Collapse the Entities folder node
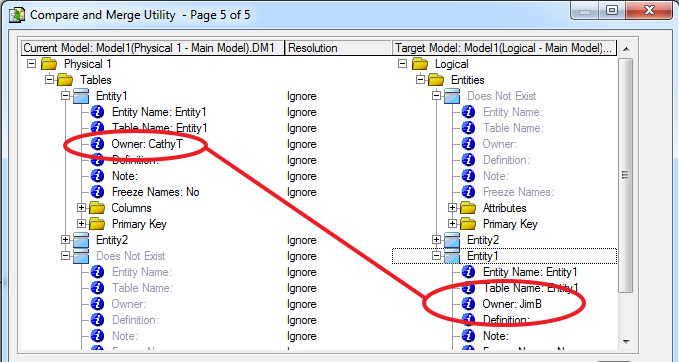The height and width of the screenshot is (362, 679). (420, 80)
